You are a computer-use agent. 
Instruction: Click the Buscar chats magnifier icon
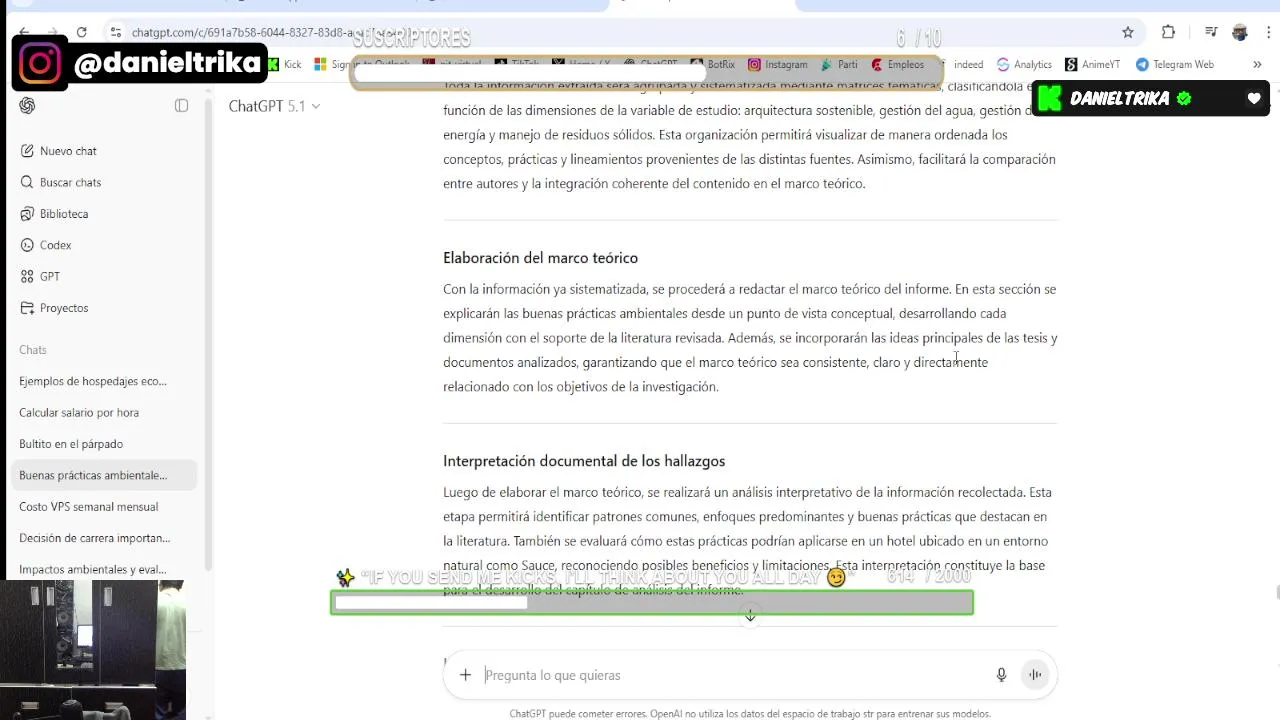tap(27, 182)
